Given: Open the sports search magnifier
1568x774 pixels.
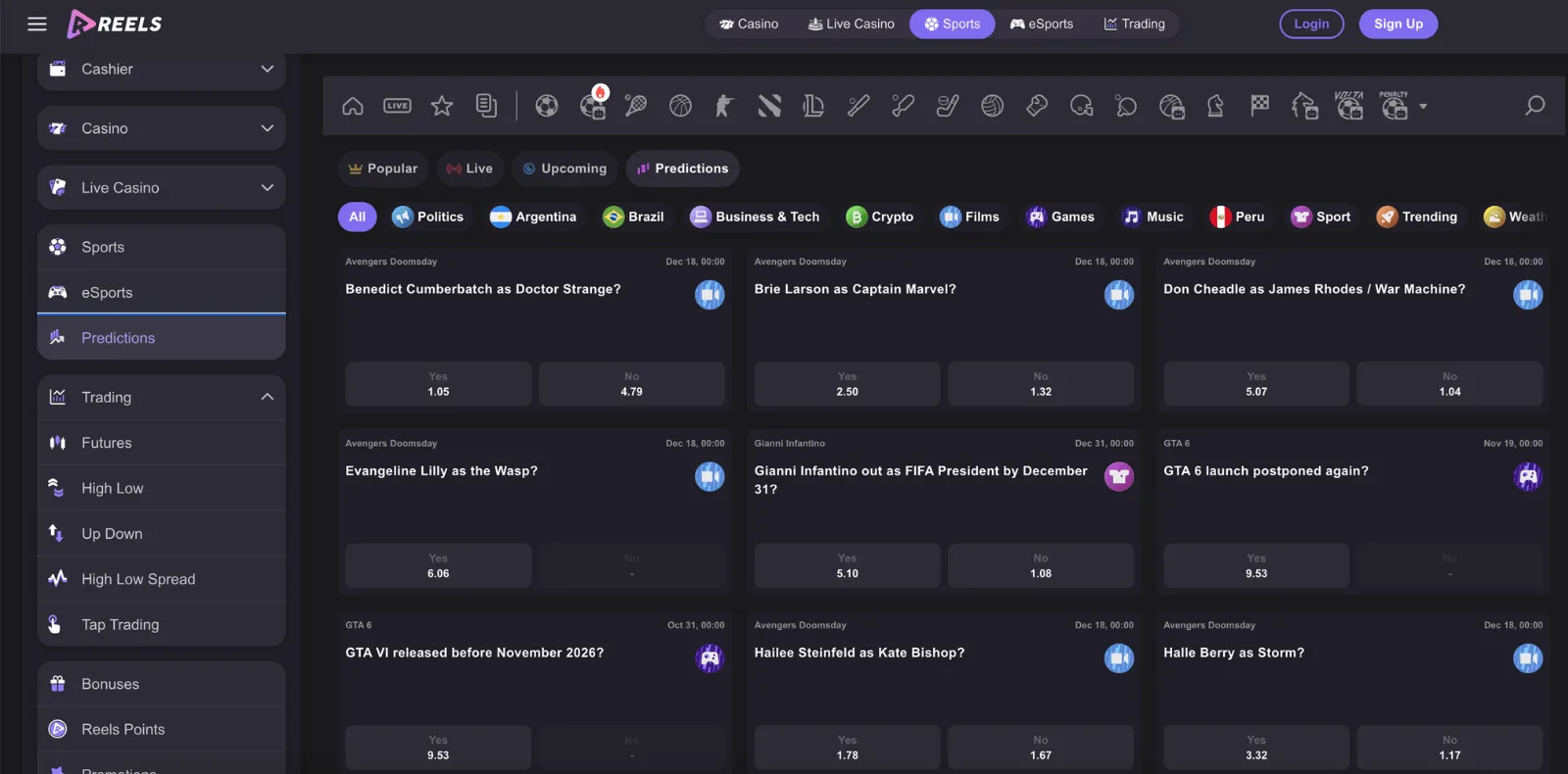Looking at the screenshot, I should click(x=1535, y=105).
